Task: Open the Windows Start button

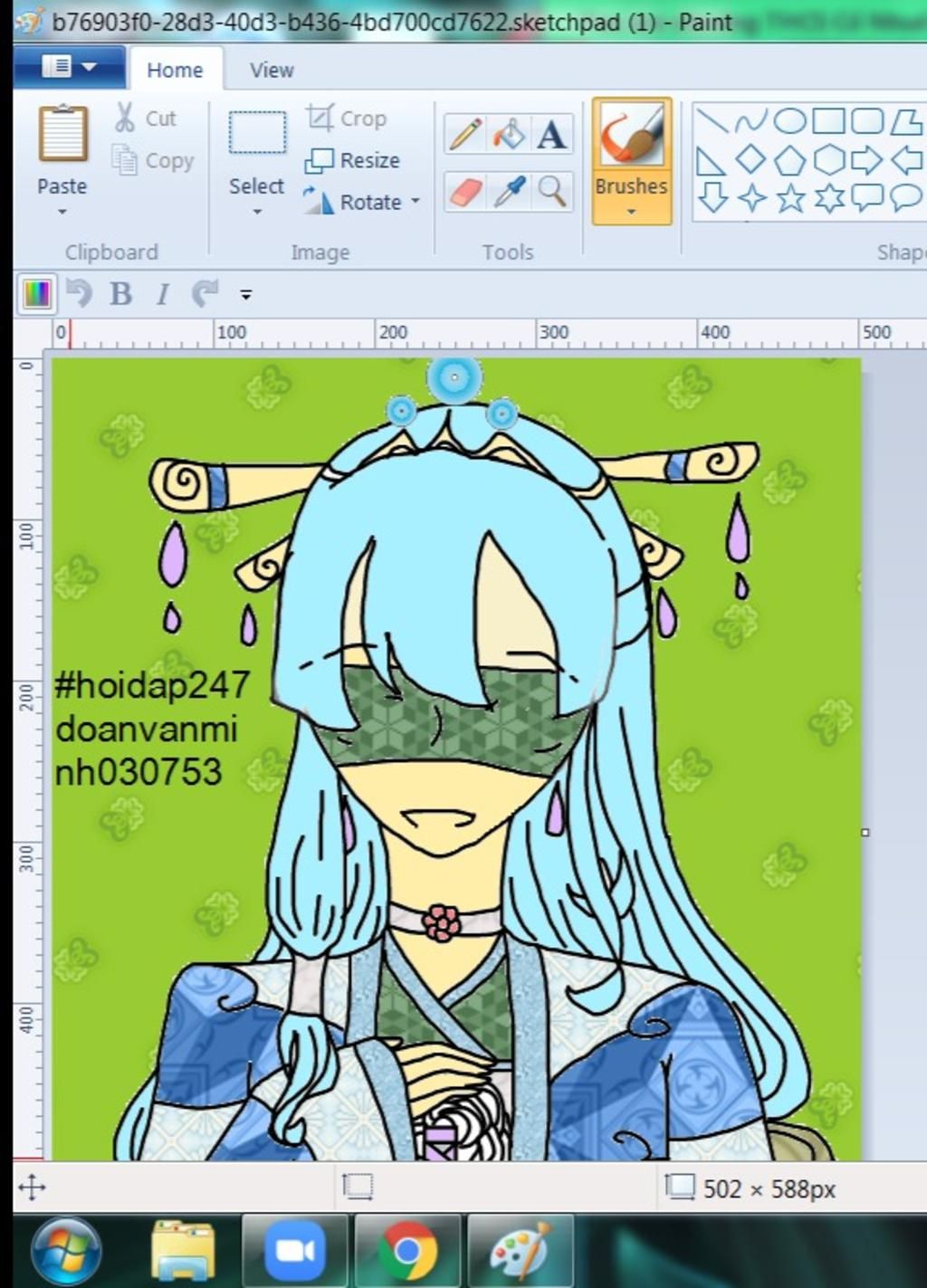Action: [65, 1252]
